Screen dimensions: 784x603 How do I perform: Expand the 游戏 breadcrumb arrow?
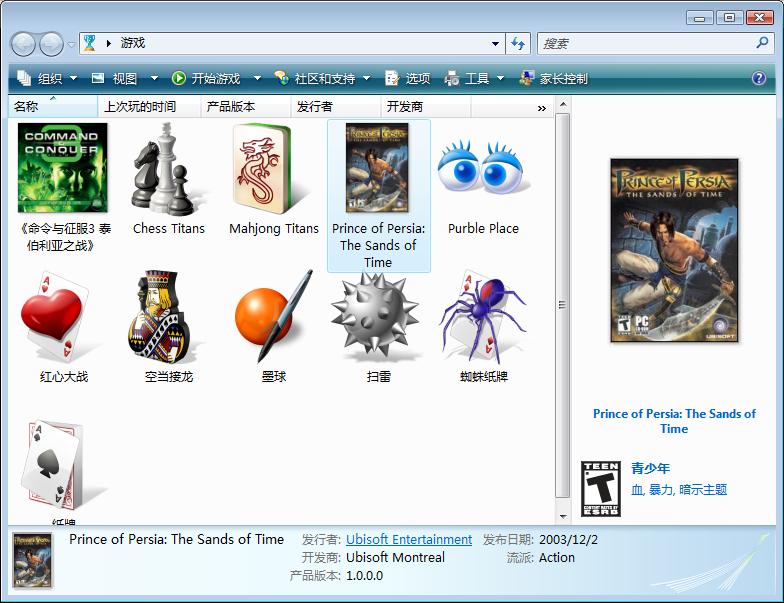pyautogui.click(x=108, y=44)
